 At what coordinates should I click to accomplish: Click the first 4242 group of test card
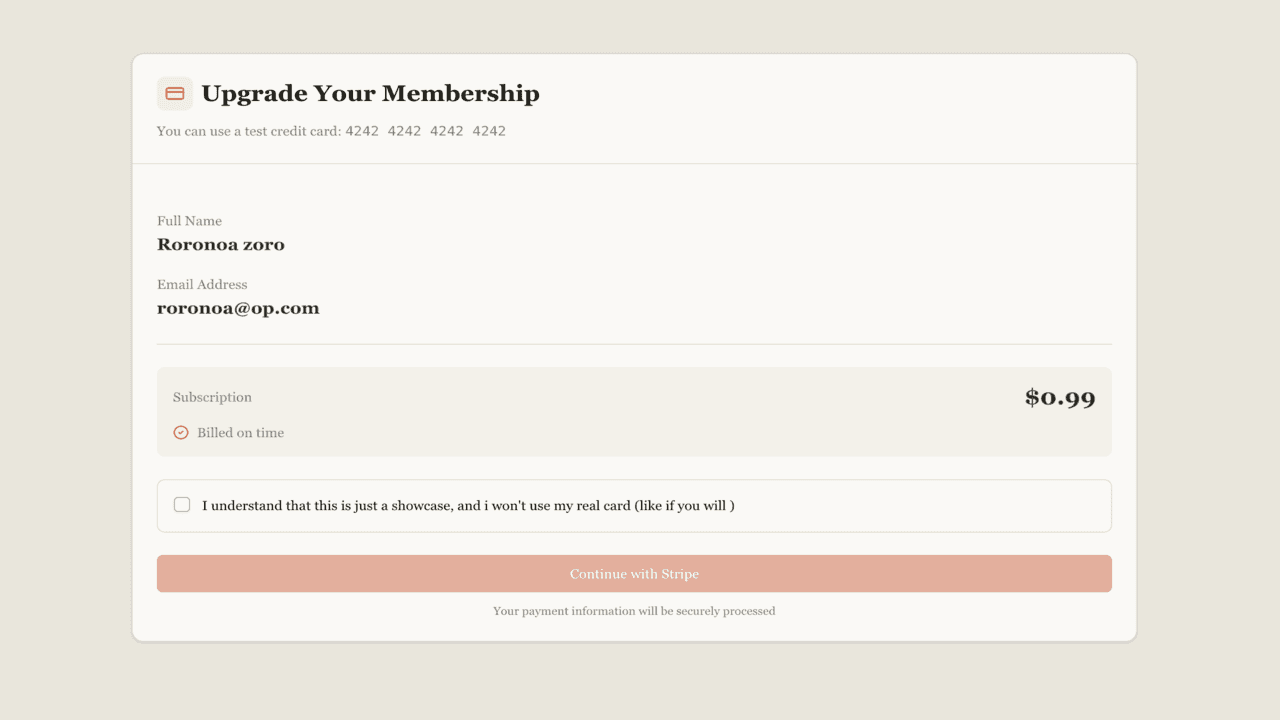click(362, 131)
